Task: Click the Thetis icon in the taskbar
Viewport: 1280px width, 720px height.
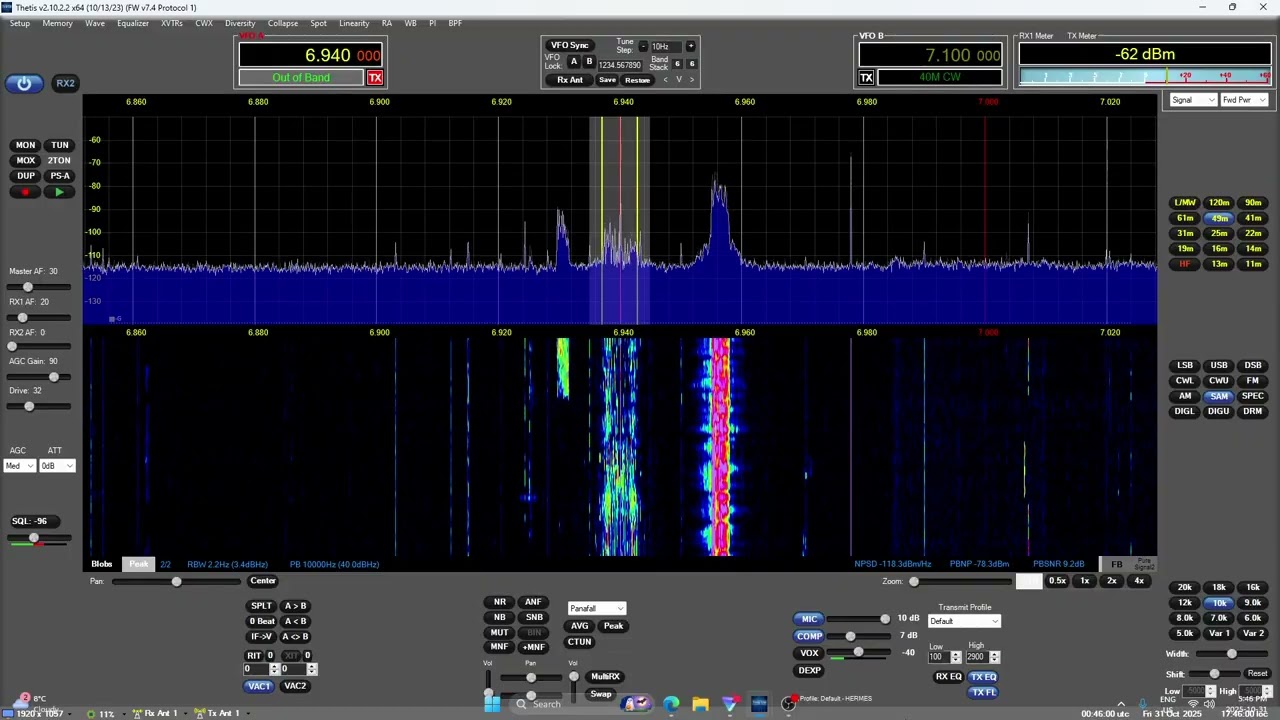Action: click(x=759, y=704)
